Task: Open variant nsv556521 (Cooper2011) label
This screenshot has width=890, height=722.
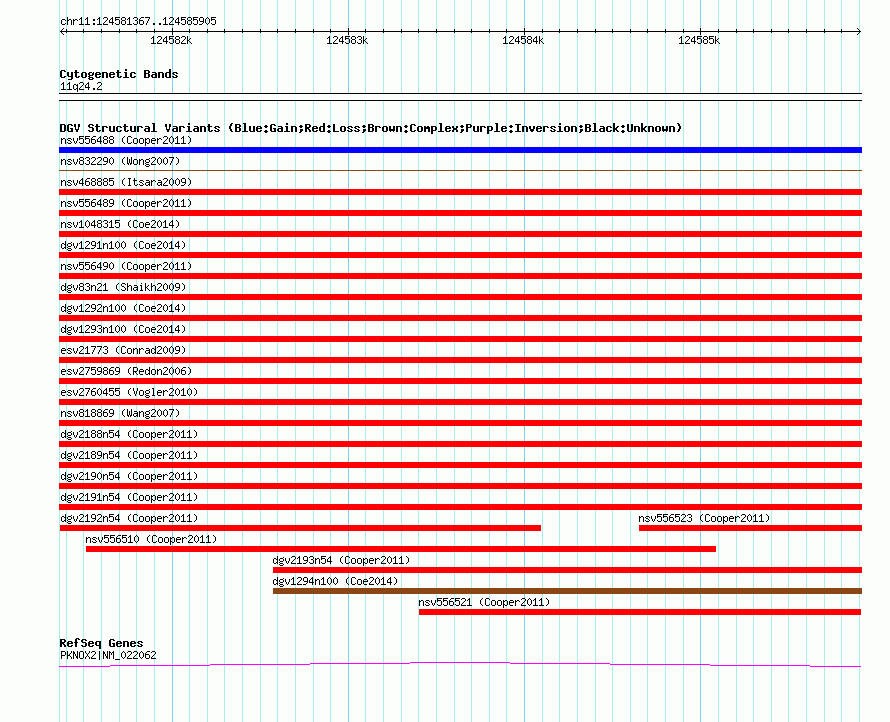Action: [x=484, y=602]
